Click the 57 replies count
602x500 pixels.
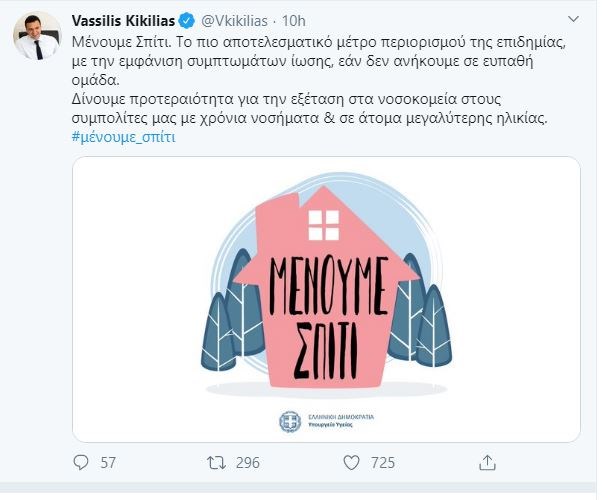pos(111,462)
